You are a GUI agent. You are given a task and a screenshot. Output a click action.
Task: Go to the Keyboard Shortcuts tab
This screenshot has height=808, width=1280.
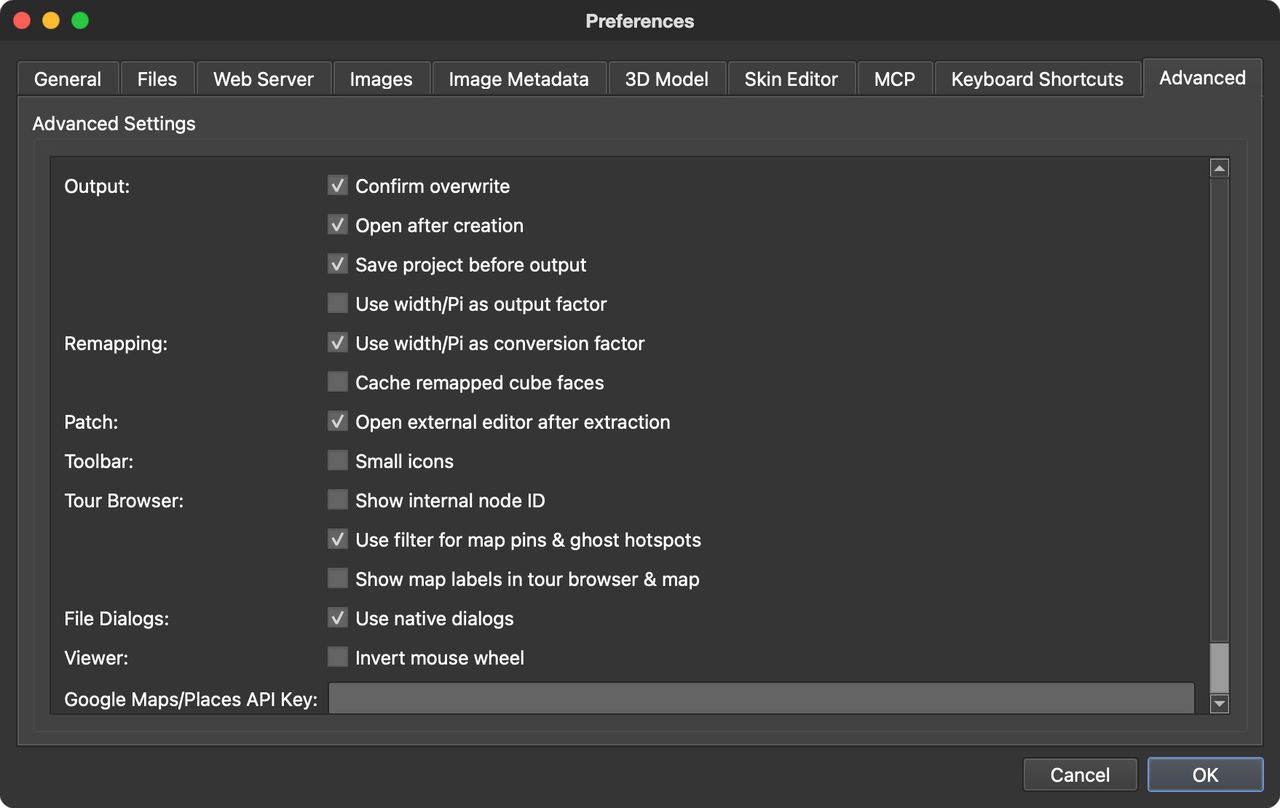point(1038,79)
